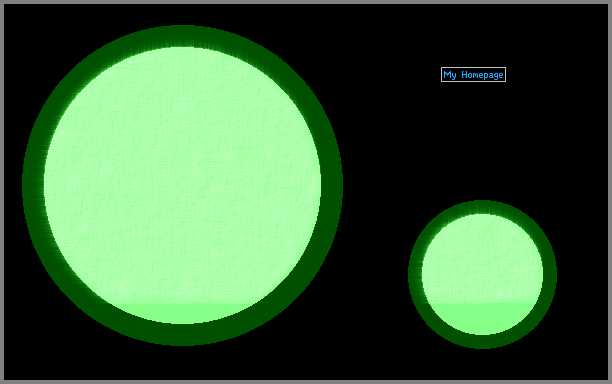Click the center of the small green circle

482,274
